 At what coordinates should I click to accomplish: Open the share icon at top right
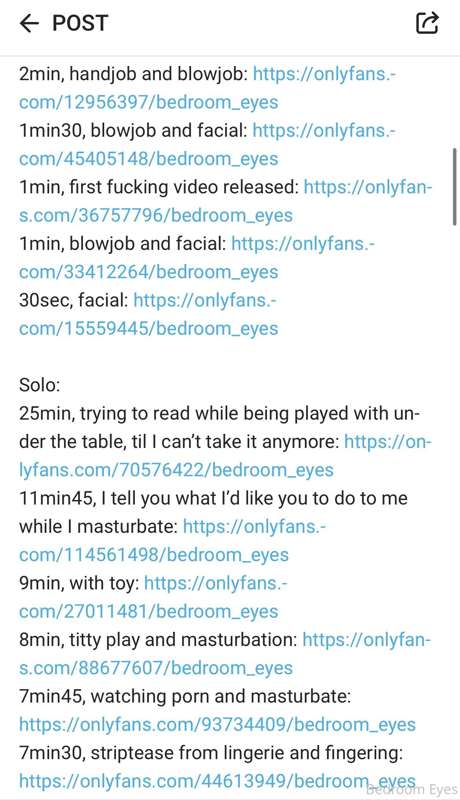point(427,22)
